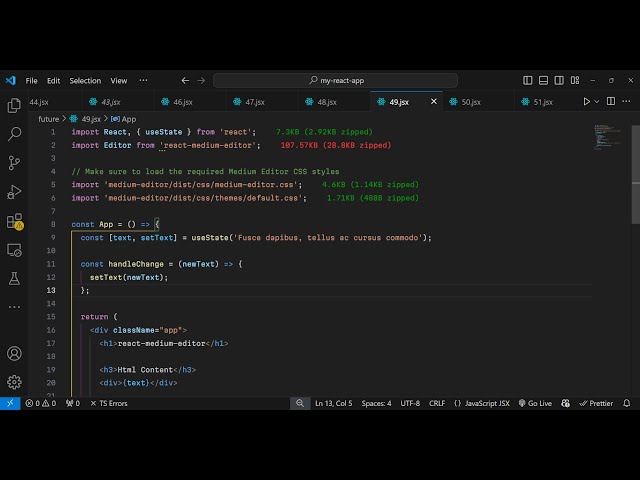Open the Search view icon

tap(14, 133)
